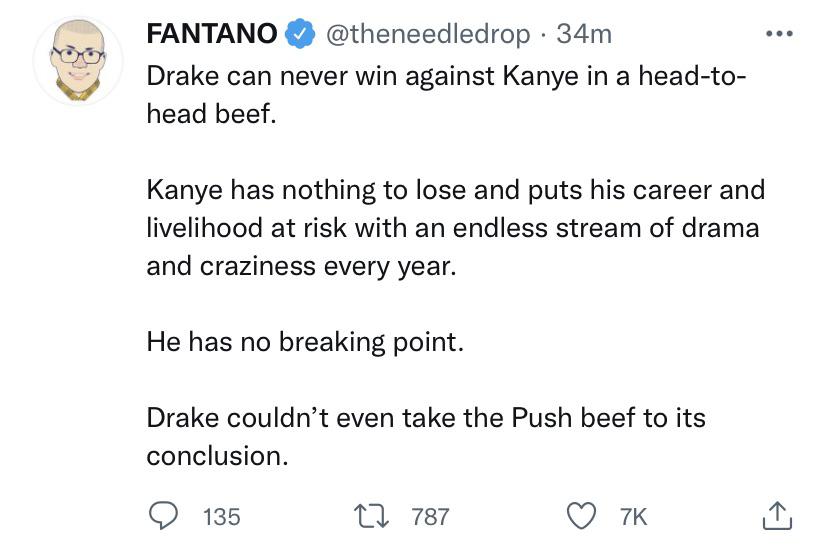
Task: Click the 787 retweets count
Action: [x=431, y=517]
